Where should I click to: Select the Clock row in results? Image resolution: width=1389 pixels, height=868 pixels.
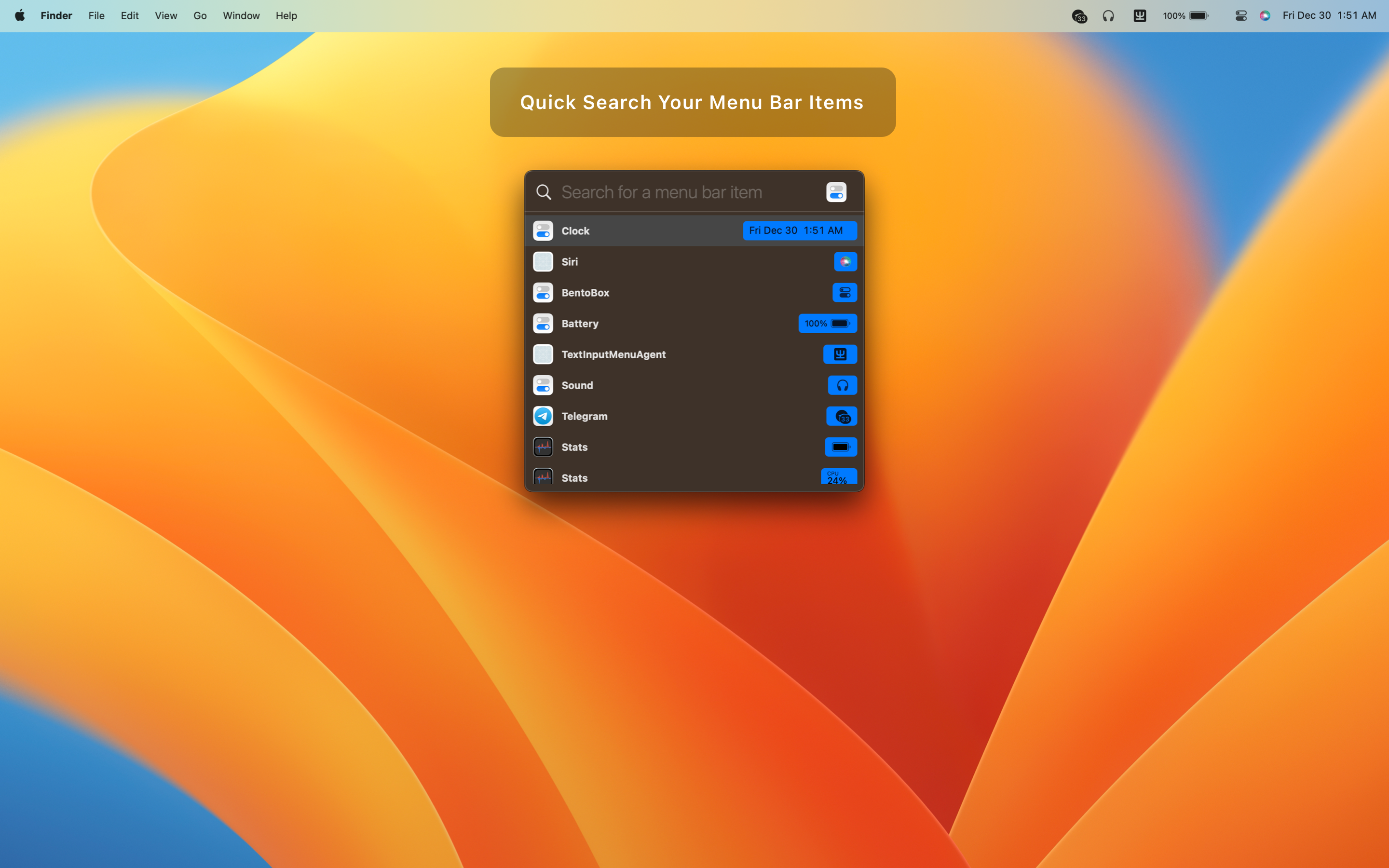[x=694, y=231]
